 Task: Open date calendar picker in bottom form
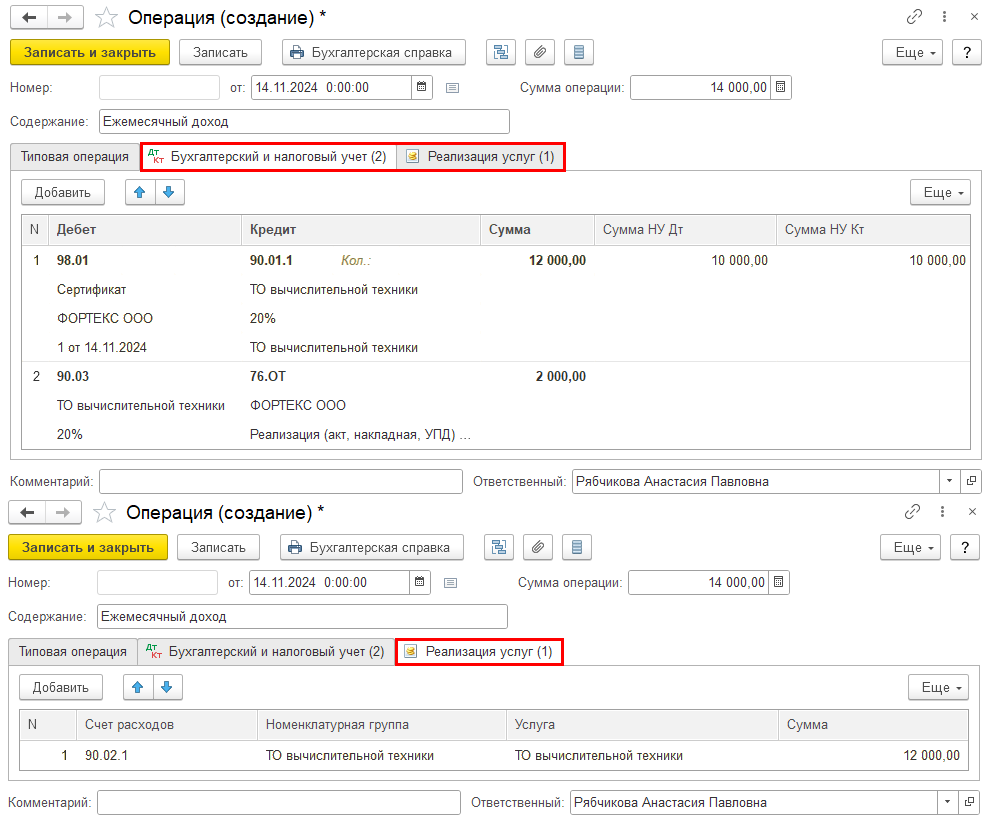(420, 582)
